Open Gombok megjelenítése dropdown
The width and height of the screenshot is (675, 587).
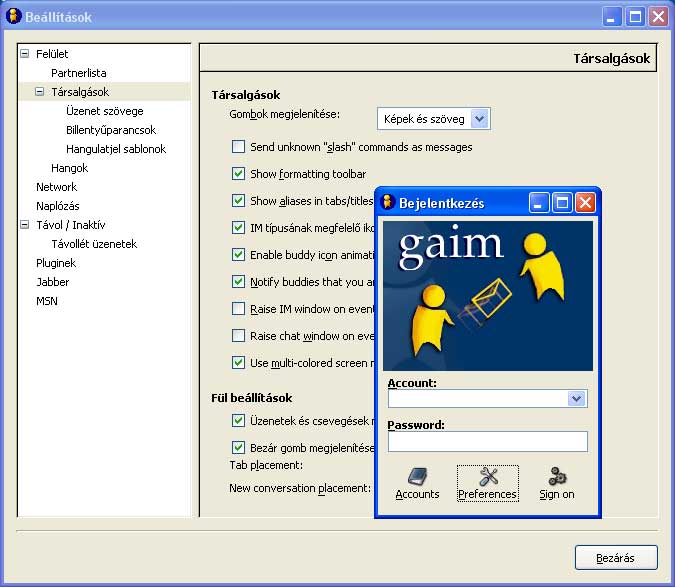coord(434,119)
